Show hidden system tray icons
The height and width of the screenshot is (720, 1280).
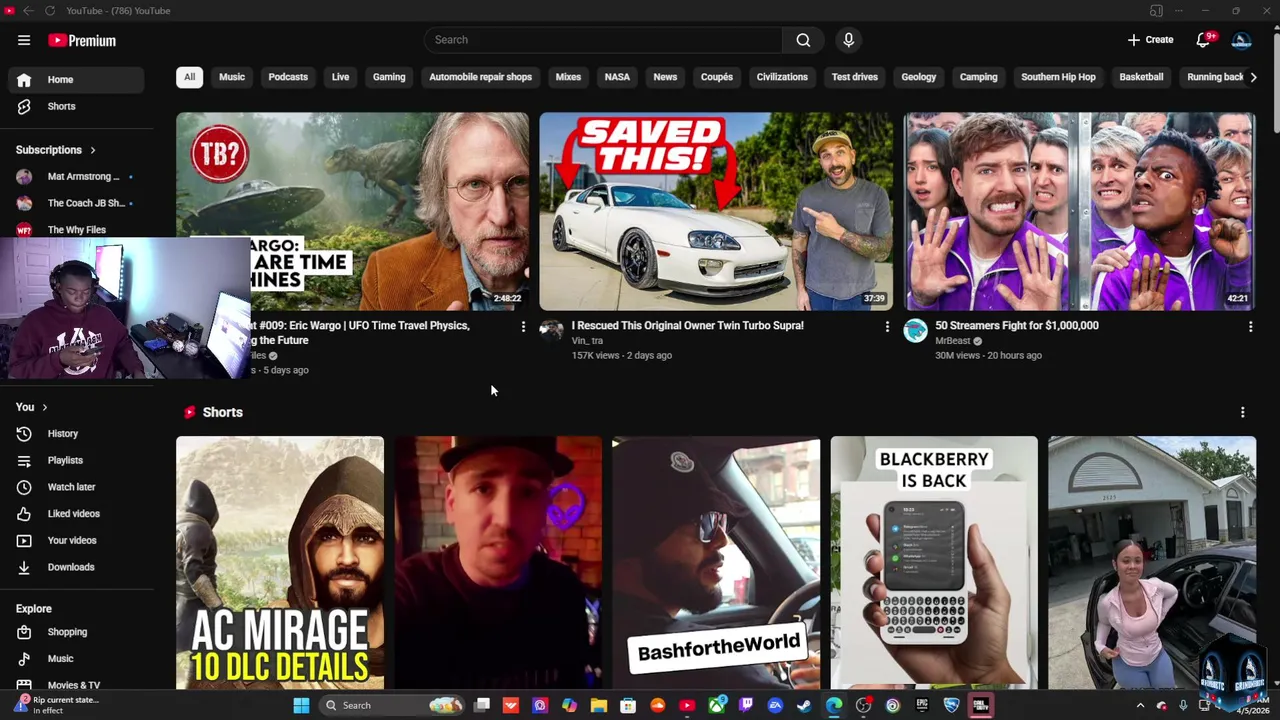(x=1140, y=706)
